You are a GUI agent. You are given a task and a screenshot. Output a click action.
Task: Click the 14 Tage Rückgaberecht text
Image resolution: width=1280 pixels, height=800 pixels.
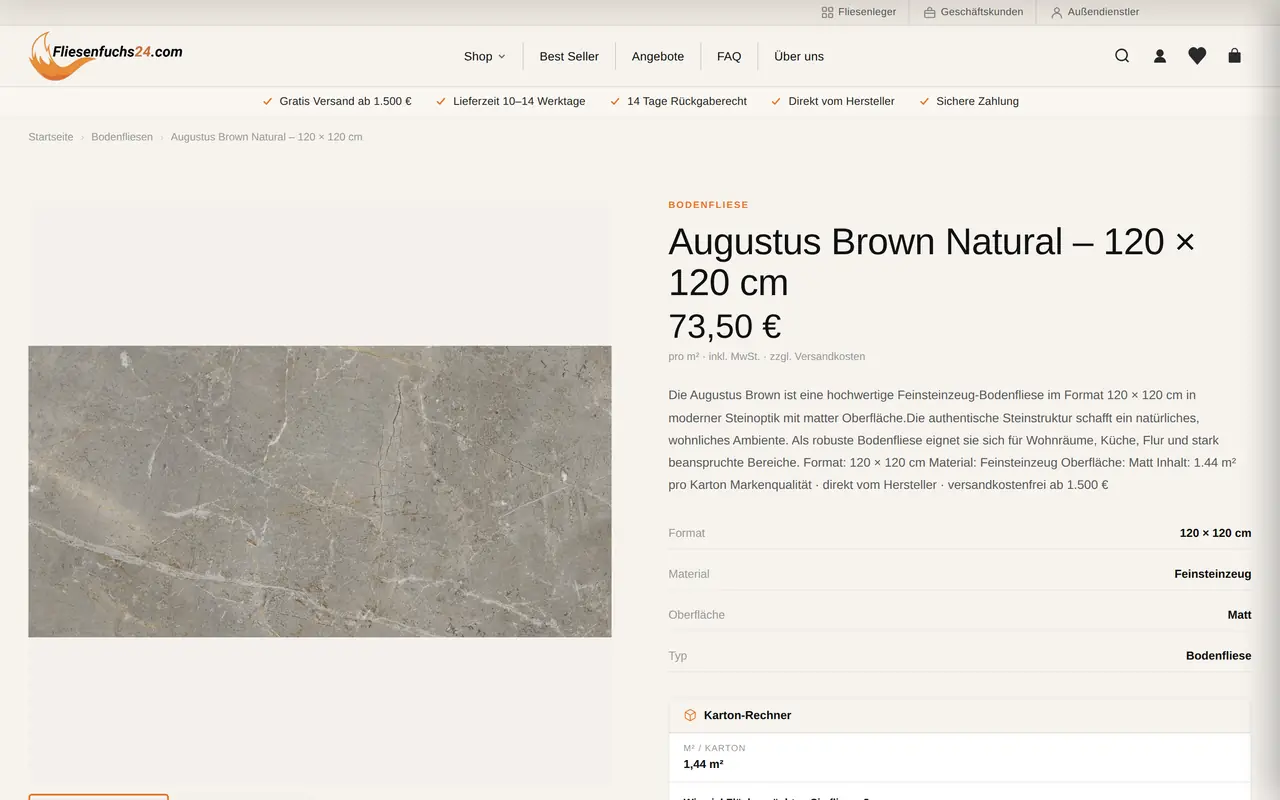pyautogui.click(x=687, y=101)
